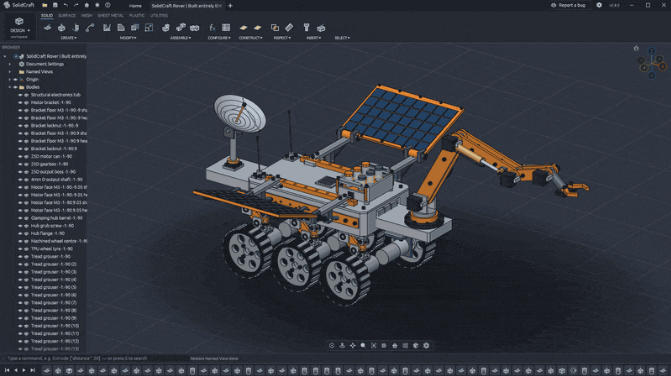
Task: Hide the Hub flange body
Action: point(20,234)
